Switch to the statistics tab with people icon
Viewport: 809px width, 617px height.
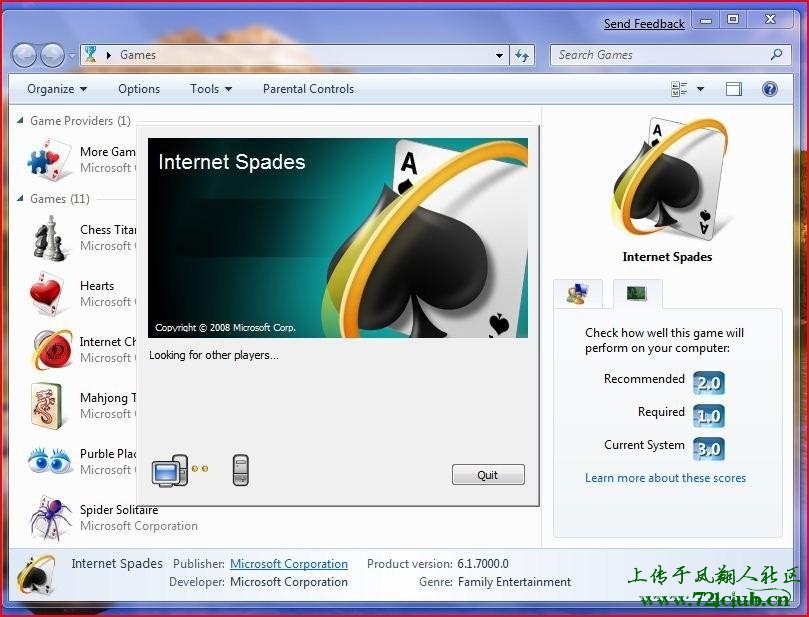[577, 294]
